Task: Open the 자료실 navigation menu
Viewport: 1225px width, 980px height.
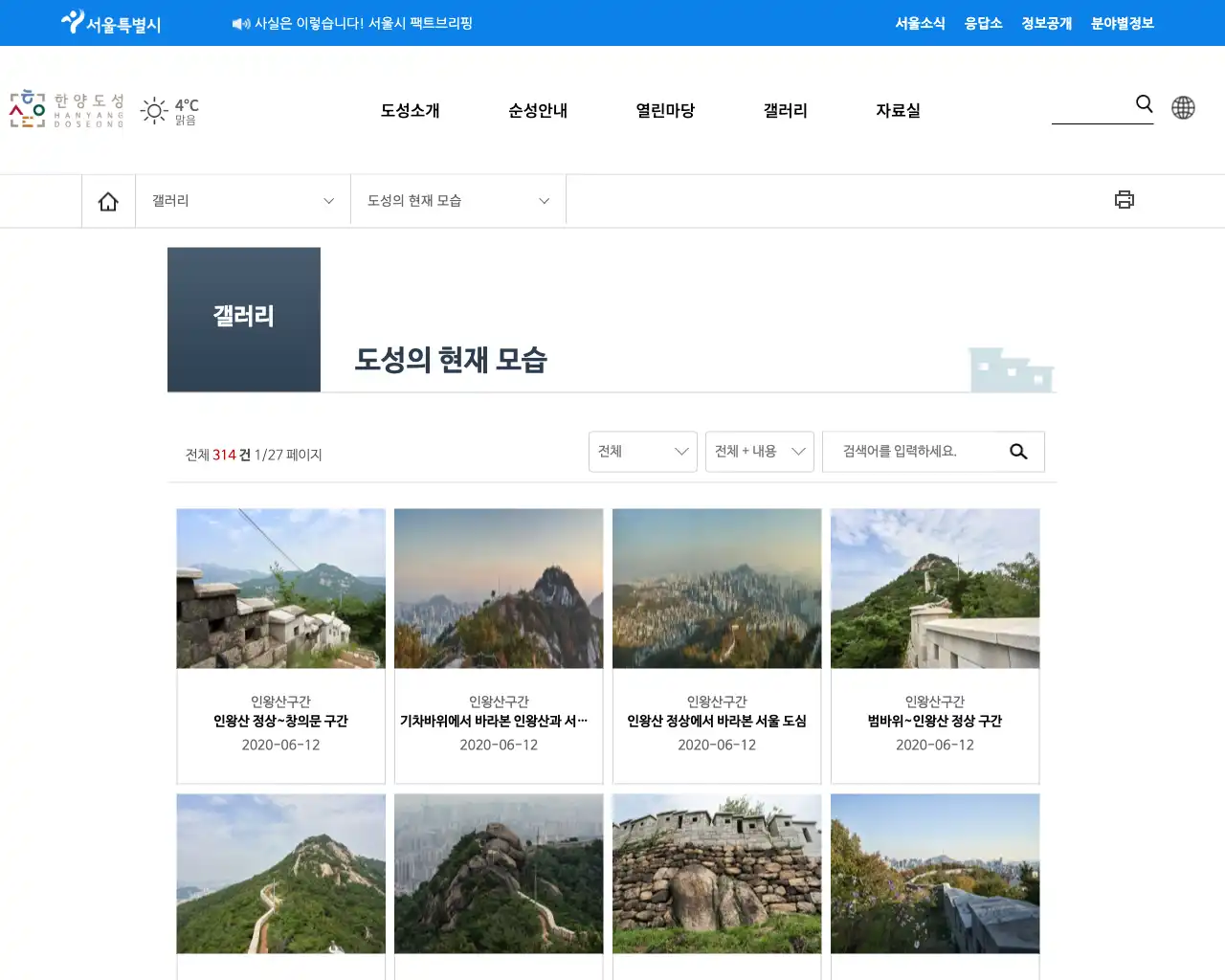Action: 898,110
